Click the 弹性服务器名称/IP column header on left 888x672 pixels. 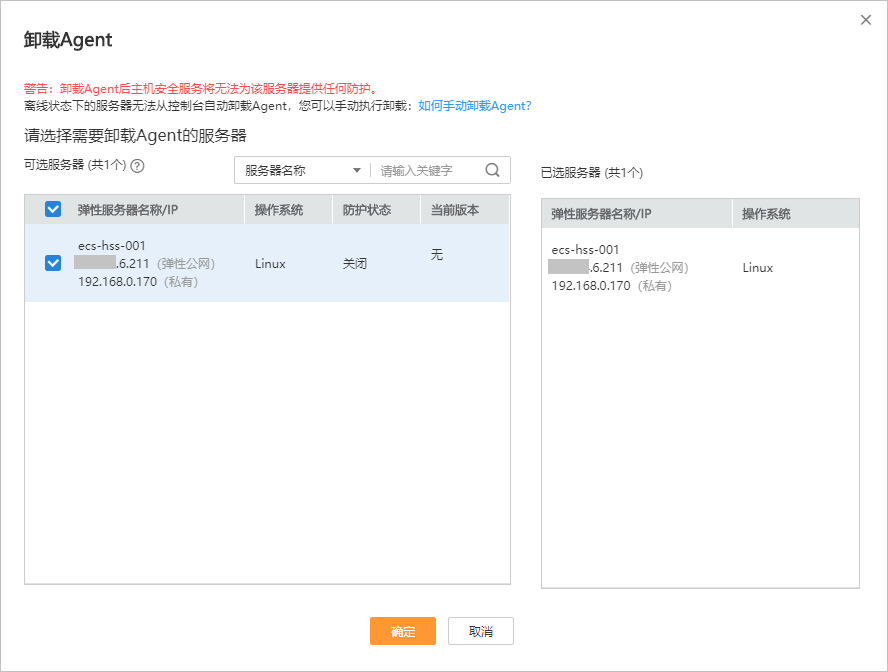click(128, 210)
